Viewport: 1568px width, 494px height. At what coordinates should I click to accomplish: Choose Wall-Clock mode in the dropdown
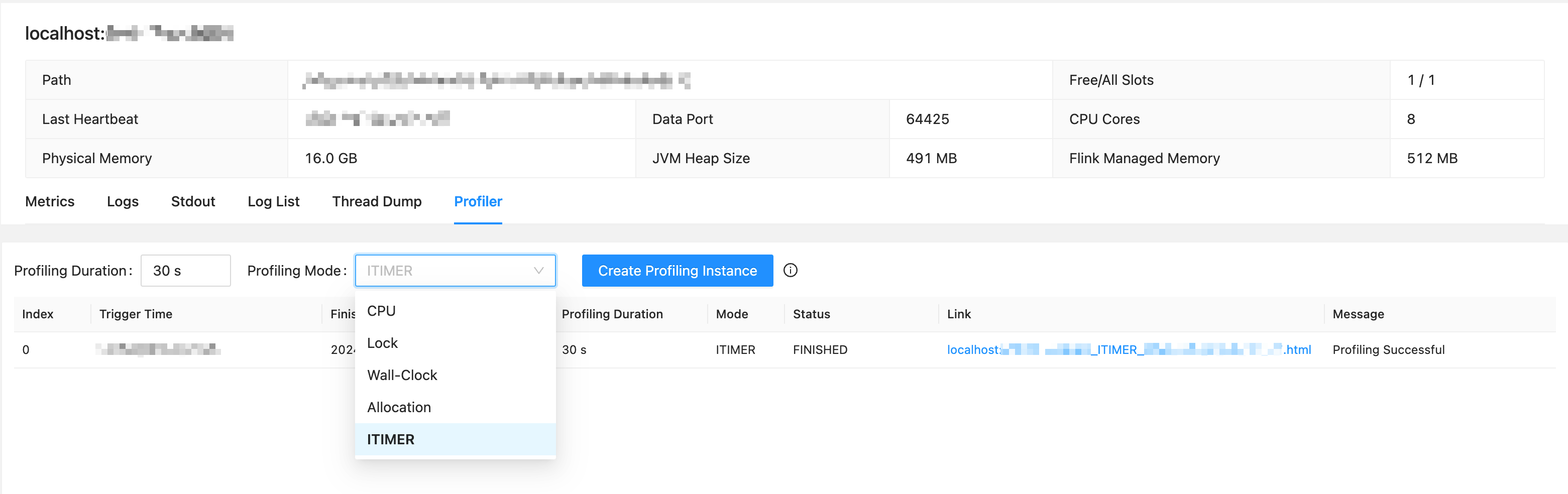pyautogui.click(x=402, y=375)
